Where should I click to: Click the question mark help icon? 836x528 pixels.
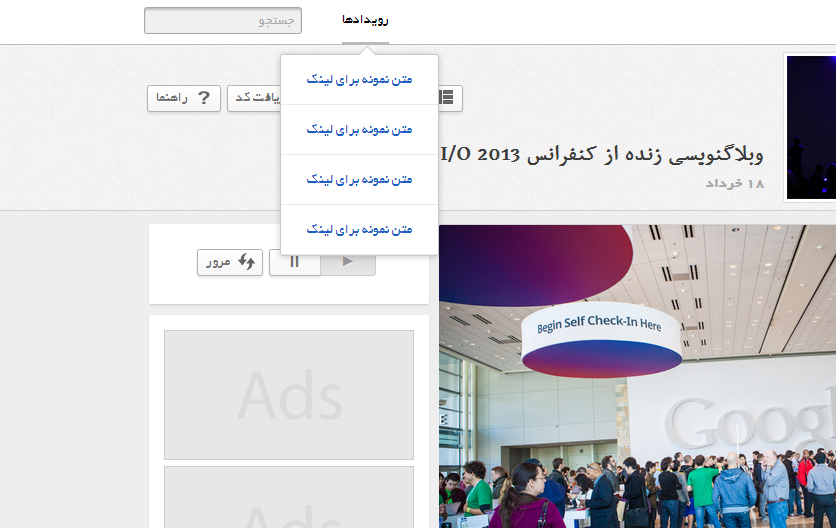(204, 98)
